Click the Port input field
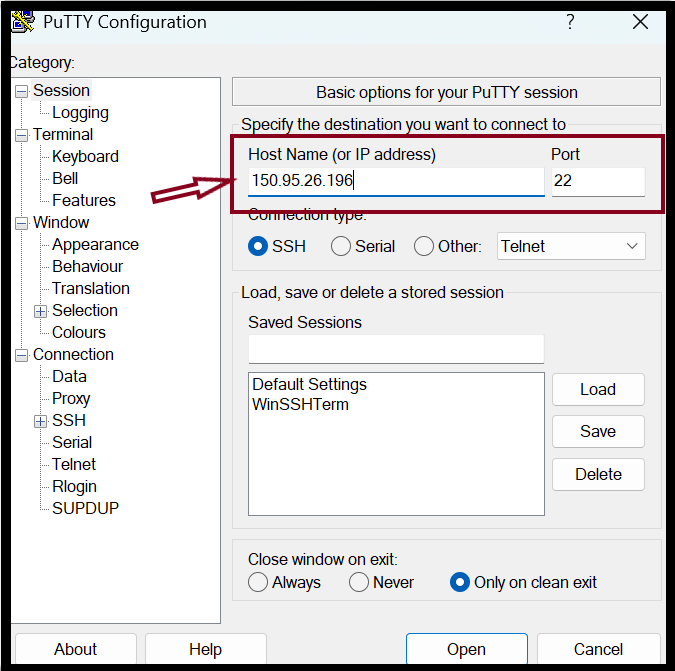Image resolution: width=675 pixels, height=671 pixels. (598, 181)
